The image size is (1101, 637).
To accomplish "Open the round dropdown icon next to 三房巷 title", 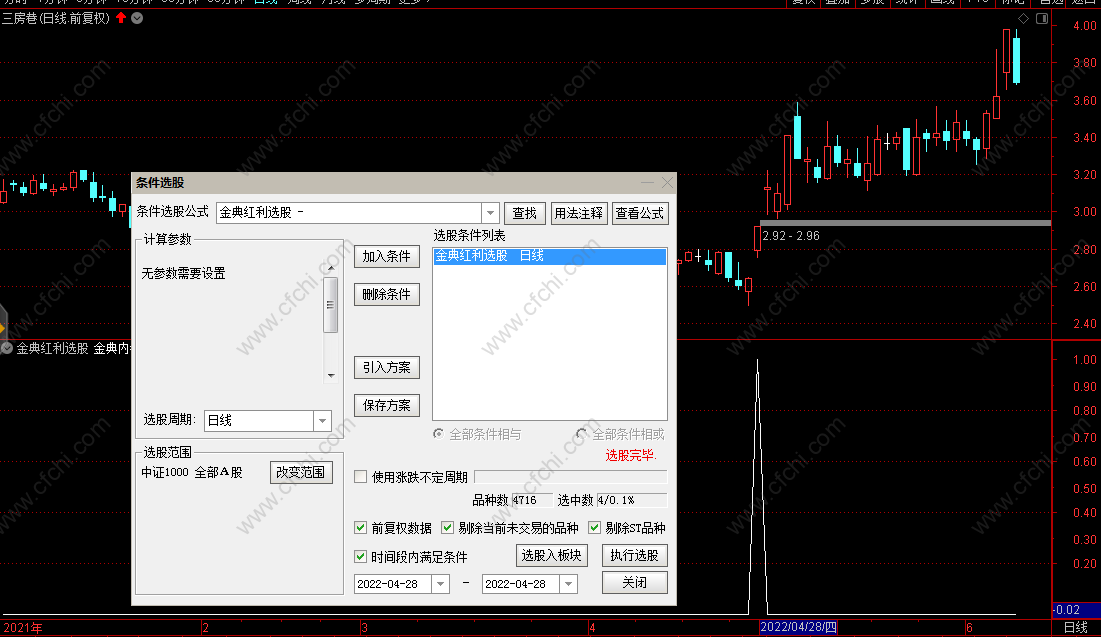I will [x=138, y=18].
